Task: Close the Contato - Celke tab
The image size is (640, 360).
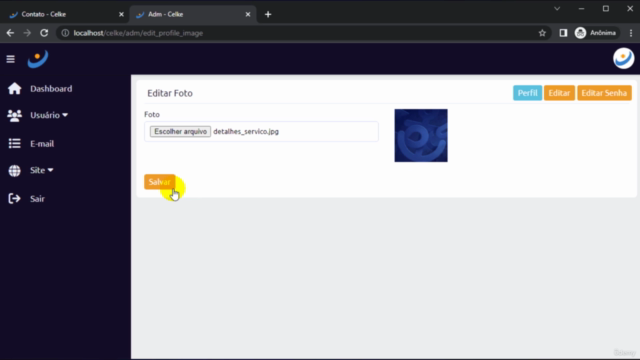Action: coord(121,14)
